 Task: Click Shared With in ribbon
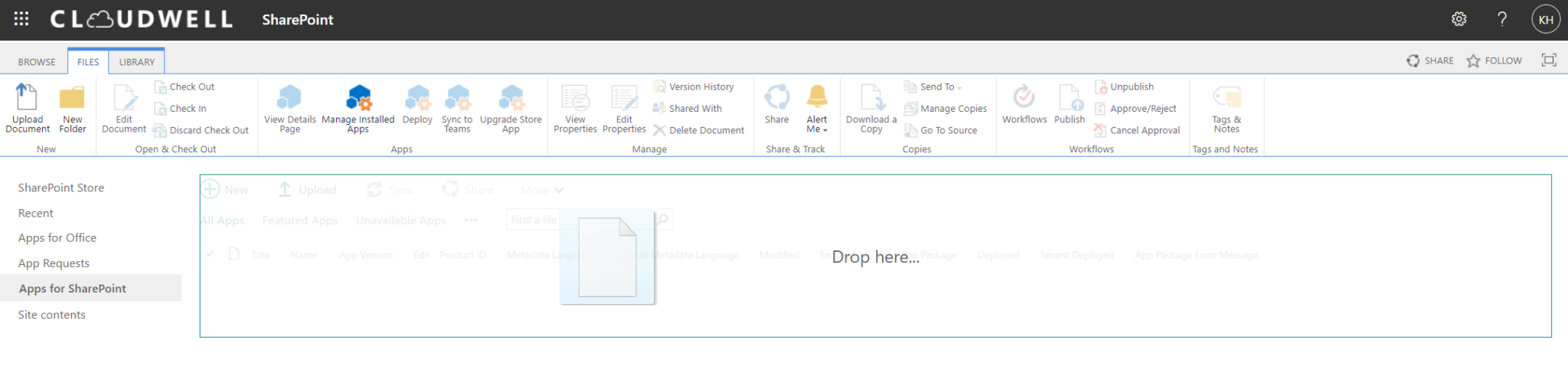pos(688,109)
